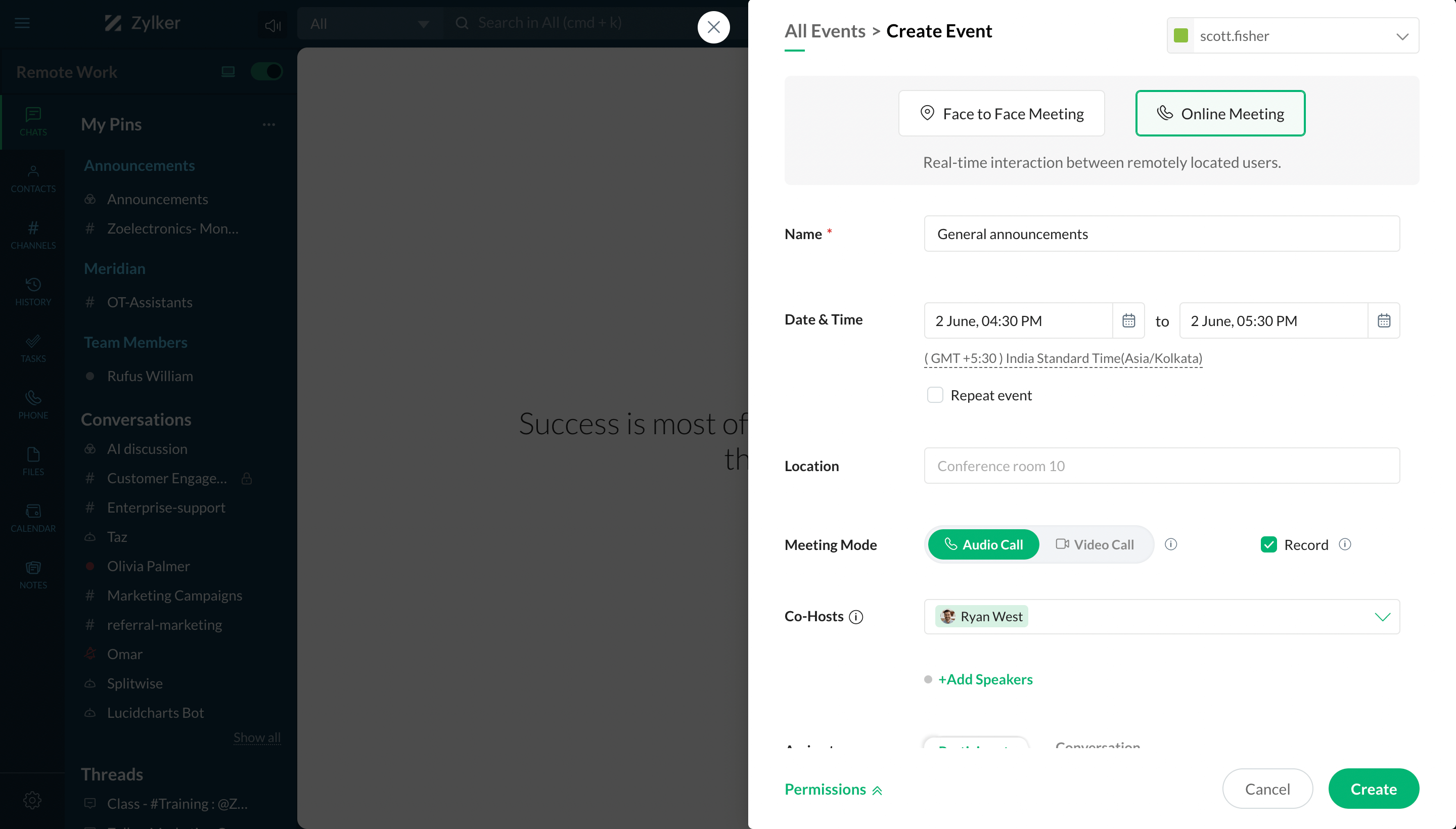The image size is (1456, 829).
Task: Click the Face to Face Meeting icon
Action: click(x=927, y=112)
